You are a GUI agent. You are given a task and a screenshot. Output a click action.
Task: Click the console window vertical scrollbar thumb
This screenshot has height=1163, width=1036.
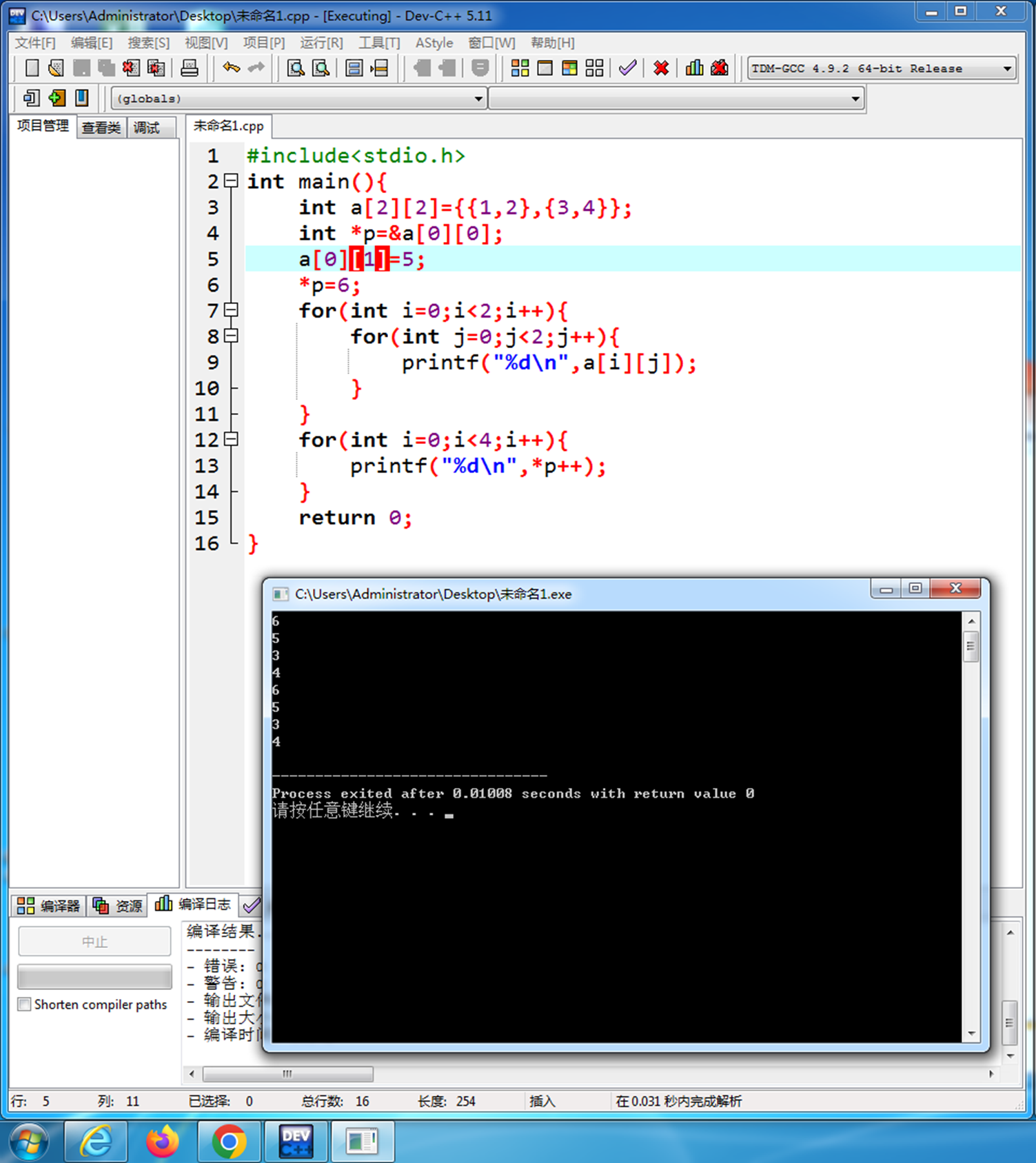[971, 646]
